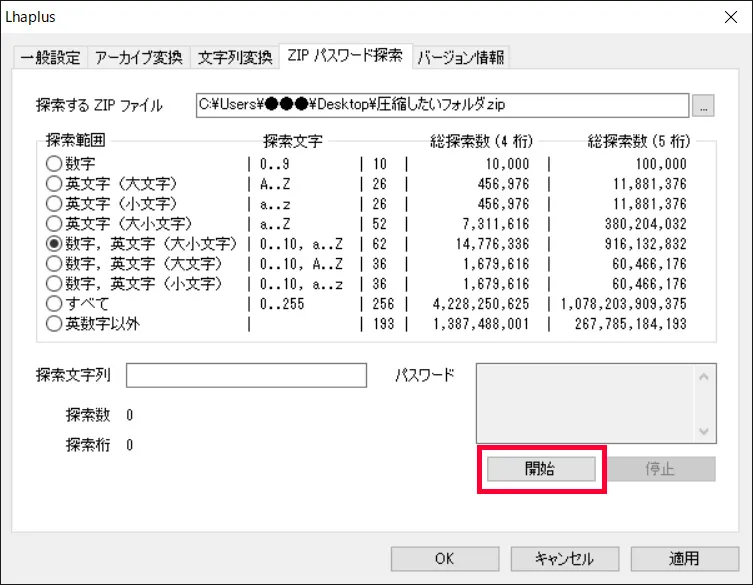This screenshot has width=753, height=585.
Task: Click the 916,132,832 total count value
Action: pyautogui.click(x=645, y=244)
